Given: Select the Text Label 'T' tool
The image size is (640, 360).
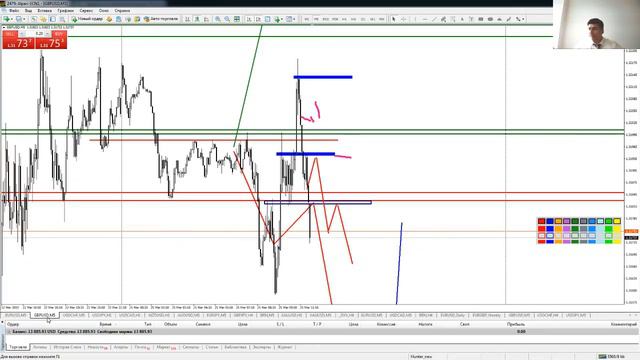Looking at the screenshot, I should [x=471, y=19].
